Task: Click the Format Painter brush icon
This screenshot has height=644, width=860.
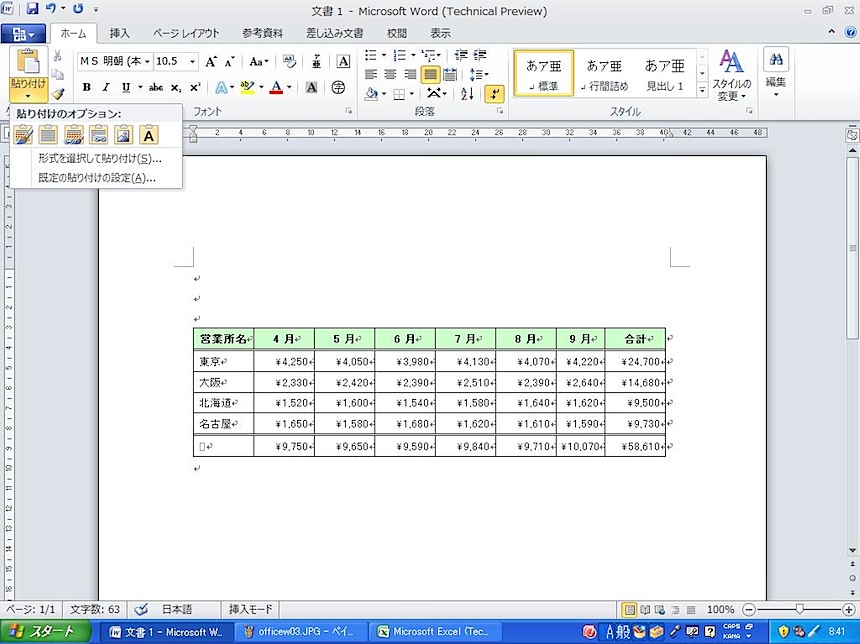Action: click(x=58, y=93)
